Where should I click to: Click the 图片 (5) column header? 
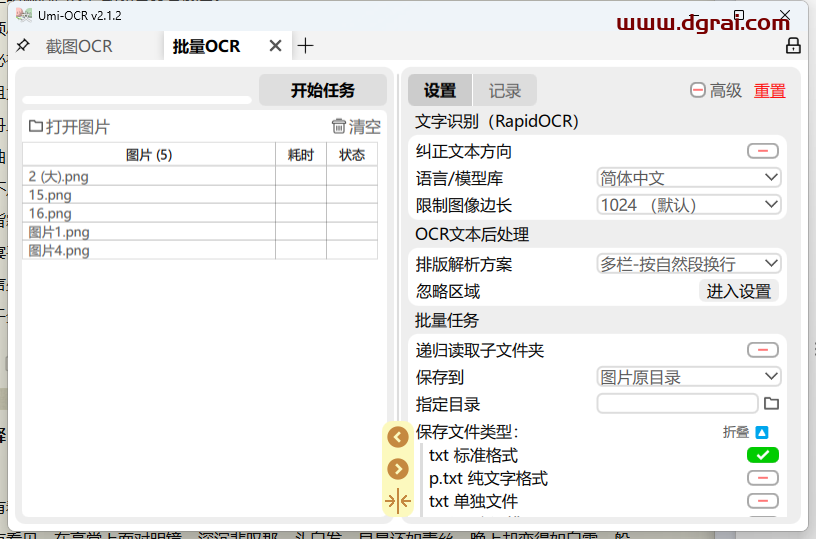pos(149,155)
